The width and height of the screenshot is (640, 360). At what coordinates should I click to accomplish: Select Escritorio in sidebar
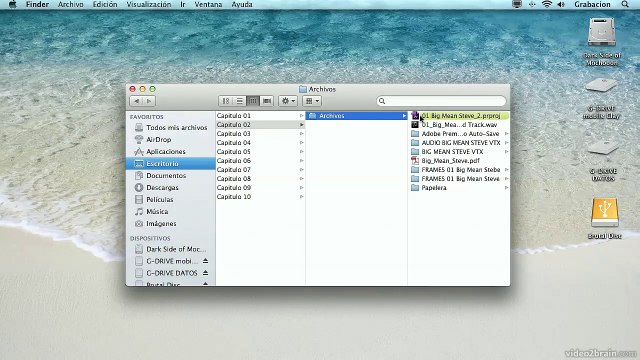(x=171, y=163)
